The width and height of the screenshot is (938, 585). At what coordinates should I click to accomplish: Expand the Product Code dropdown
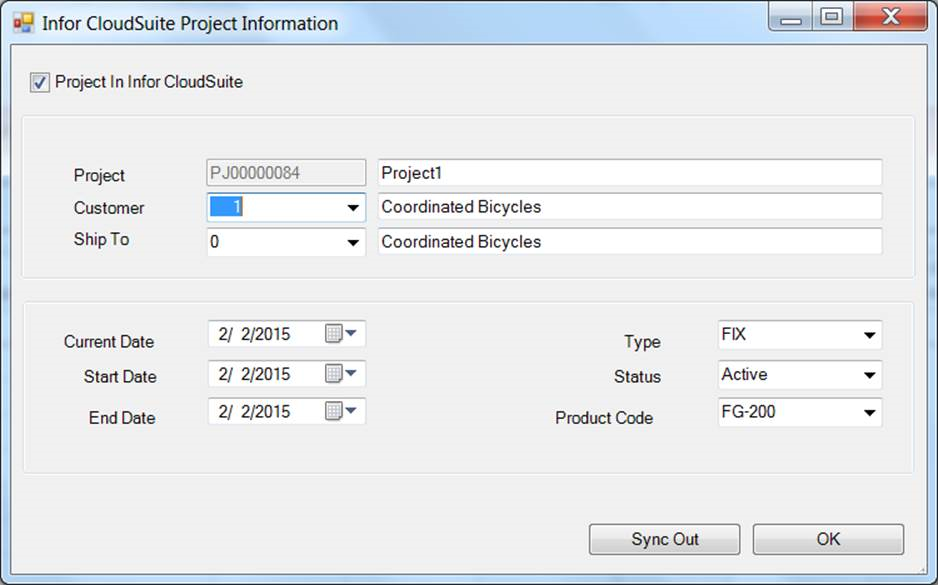[870, 412]
